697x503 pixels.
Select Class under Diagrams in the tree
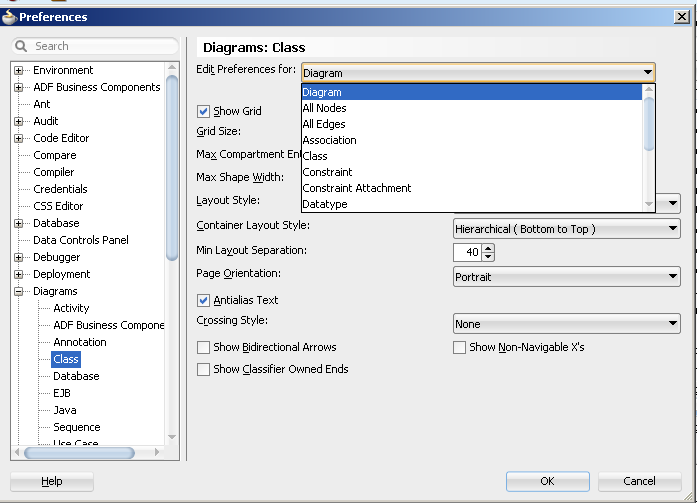coord(66,359)
